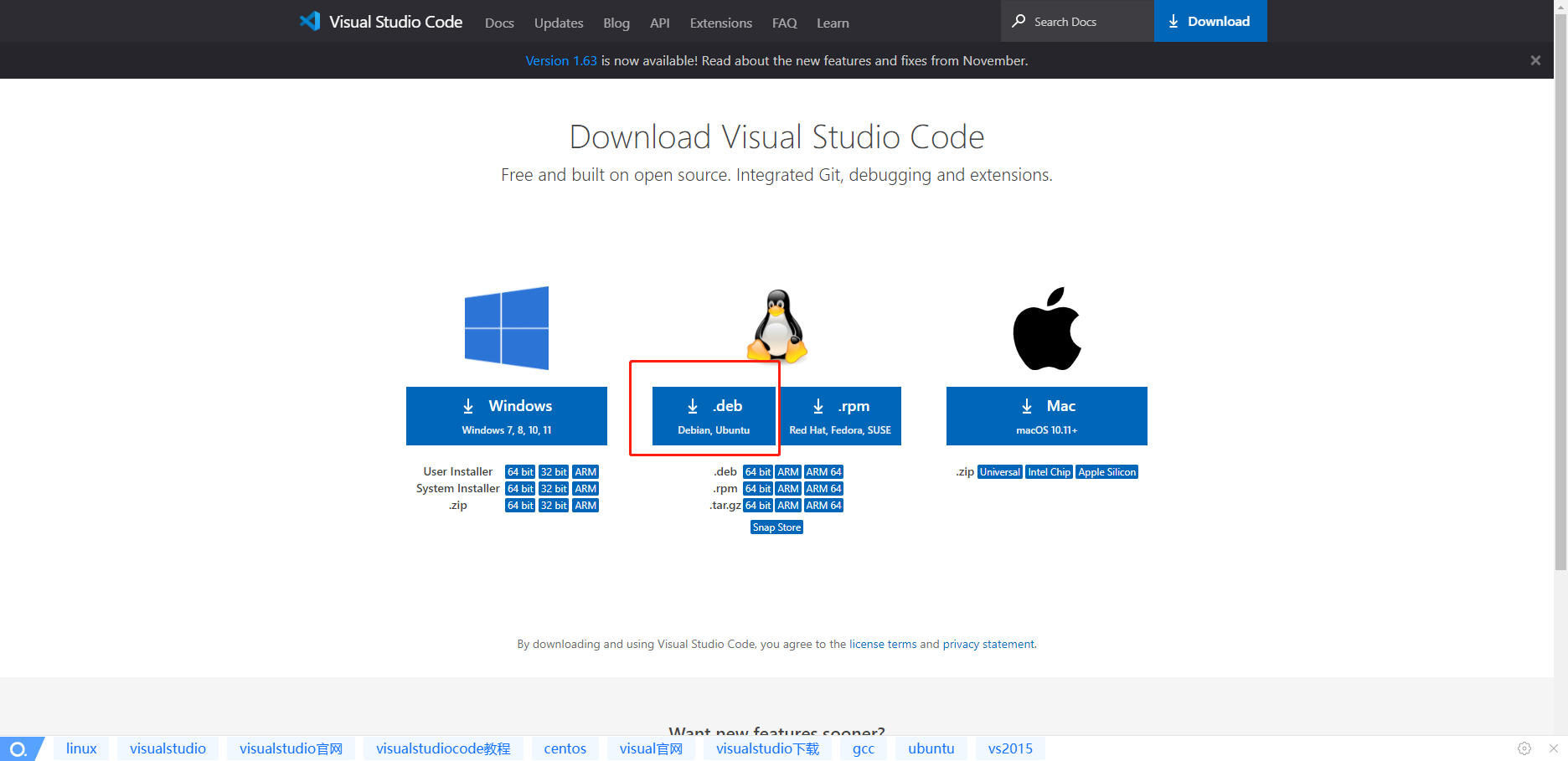Open the FAQ page

(x=785, y=23)
